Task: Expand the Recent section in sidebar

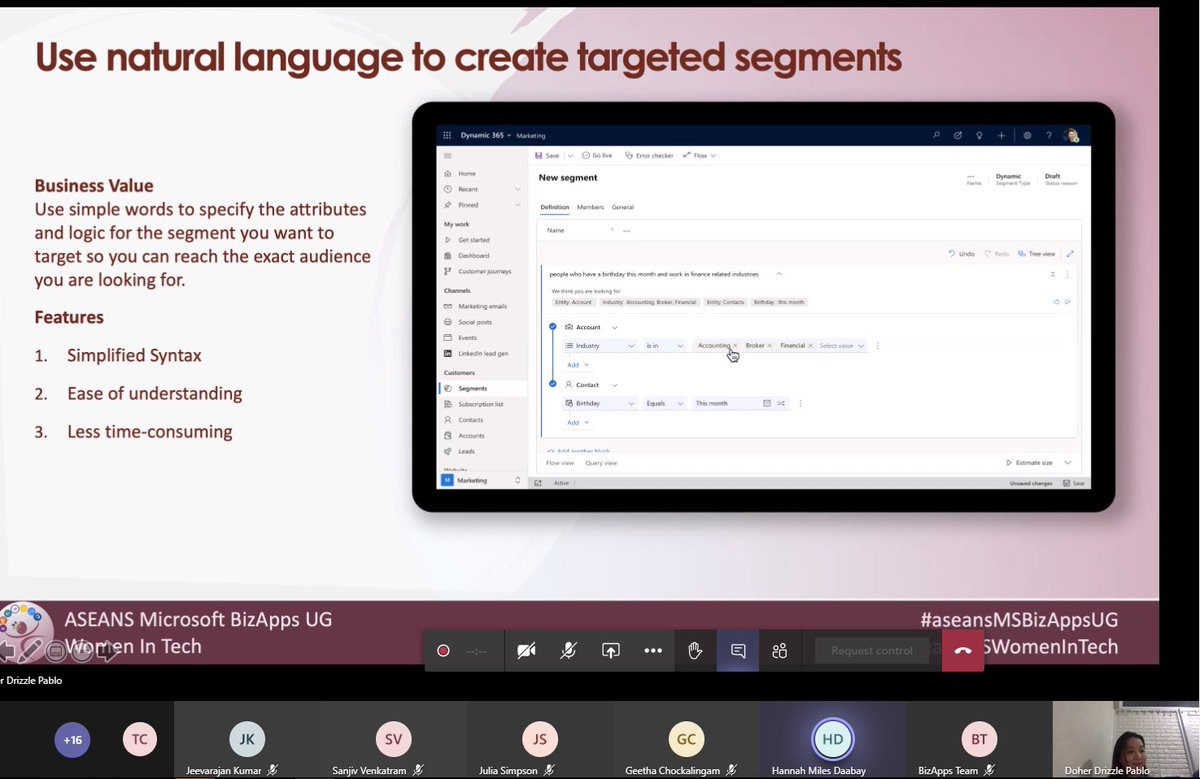Action: pos(517,189)
